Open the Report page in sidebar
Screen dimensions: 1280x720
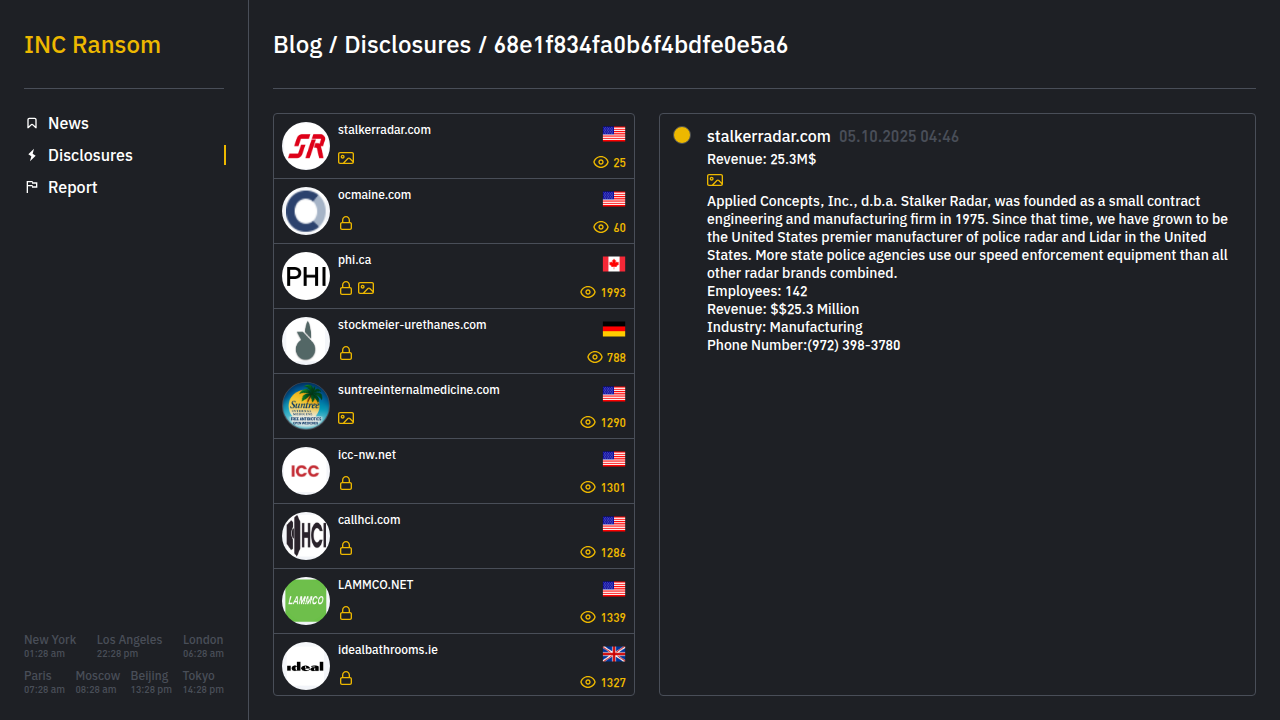(72, 187)
